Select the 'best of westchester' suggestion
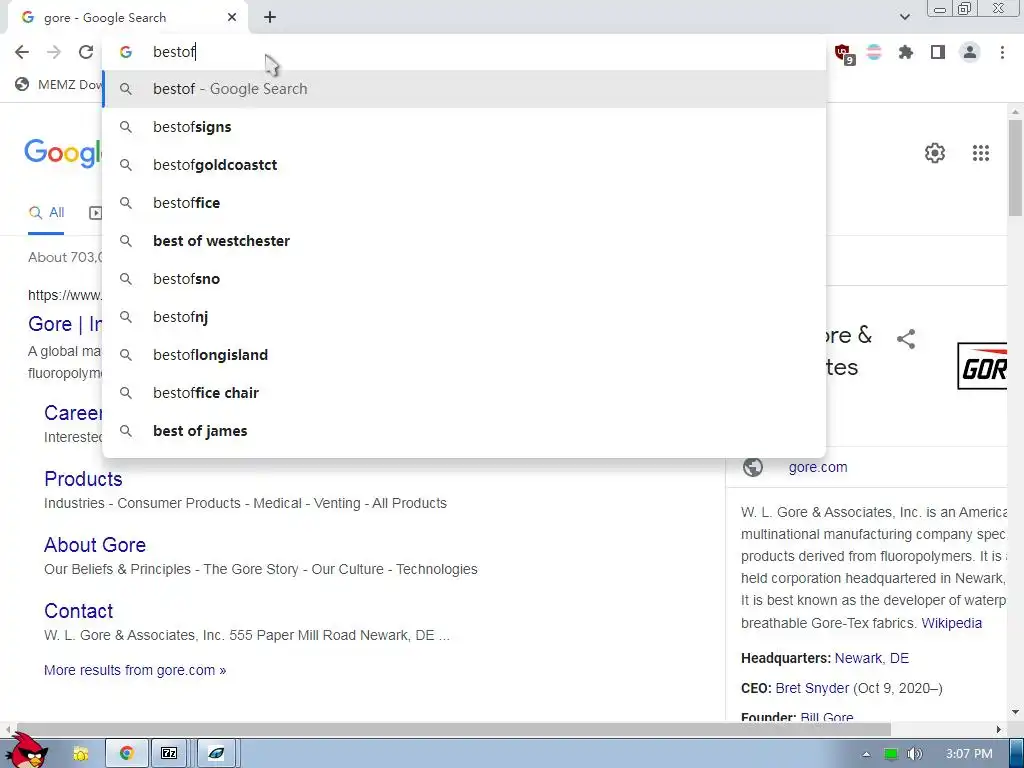The image size is (1024, 768). (464, 240)
